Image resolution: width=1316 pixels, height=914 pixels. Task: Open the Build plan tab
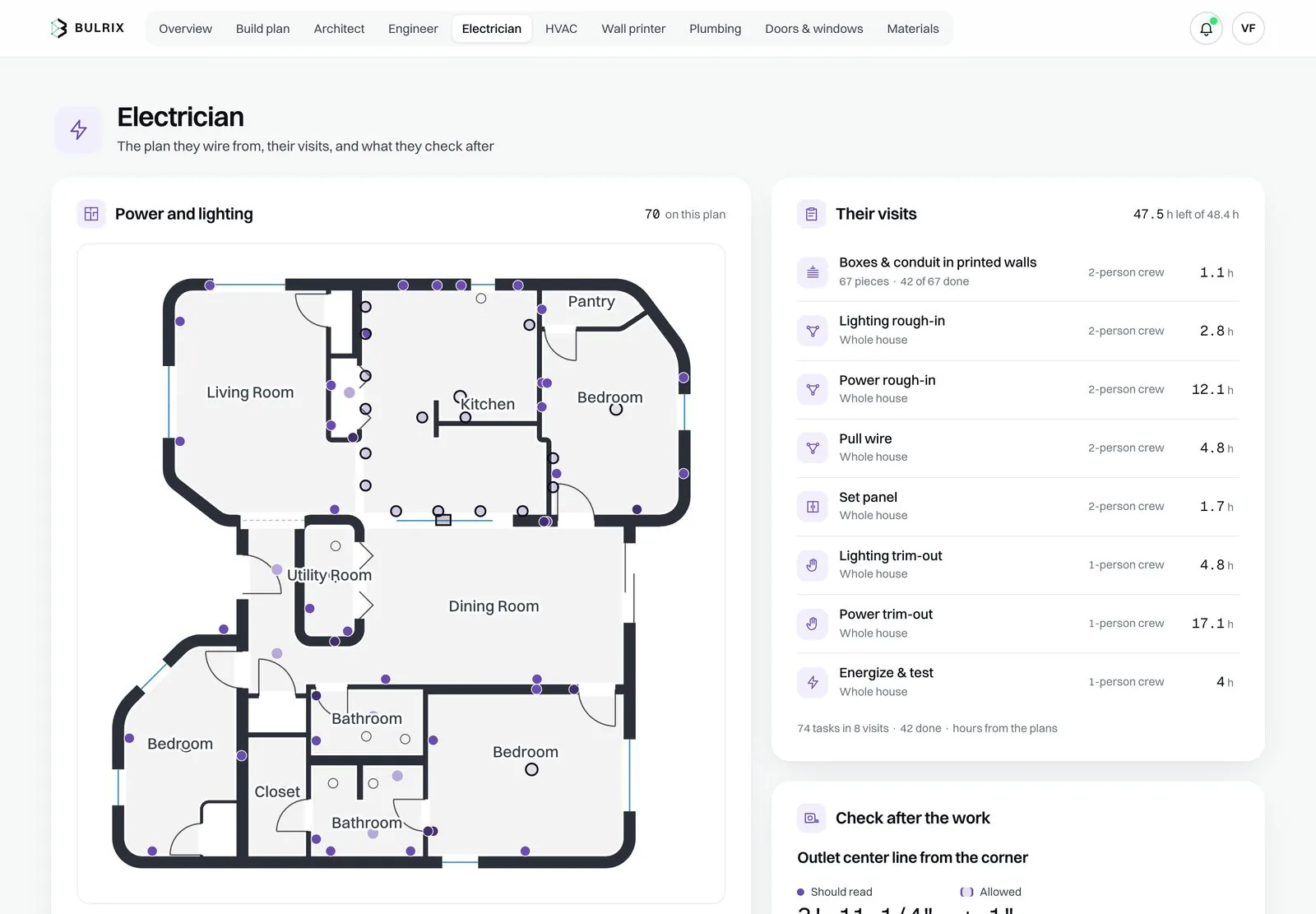(262, 29)
